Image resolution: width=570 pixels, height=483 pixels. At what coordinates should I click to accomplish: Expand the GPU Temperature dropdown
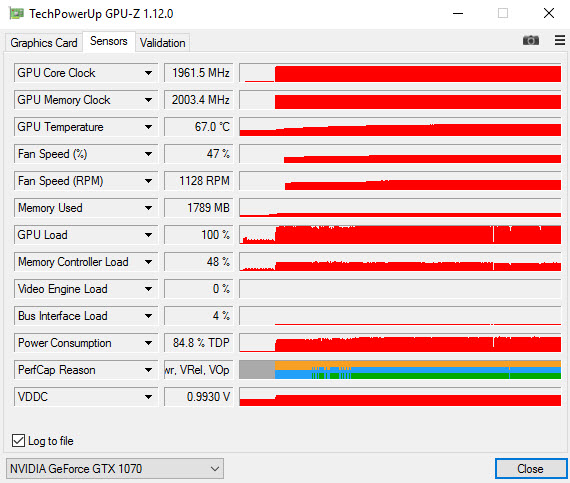pyautogui.click(x=148, y=127)
